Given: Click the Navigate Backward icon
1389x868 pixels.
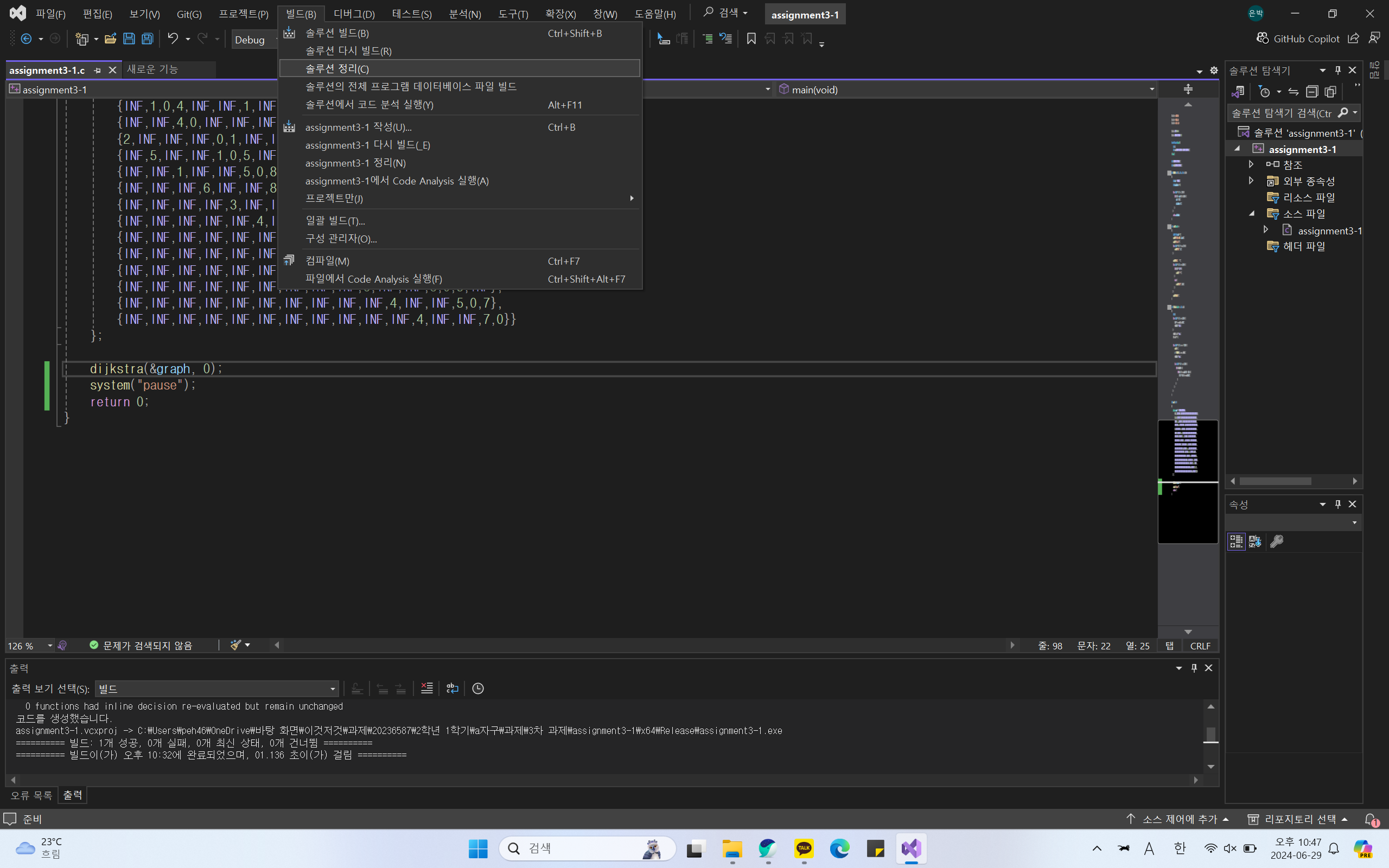Looking at the screenshot, I should [26, 39].
